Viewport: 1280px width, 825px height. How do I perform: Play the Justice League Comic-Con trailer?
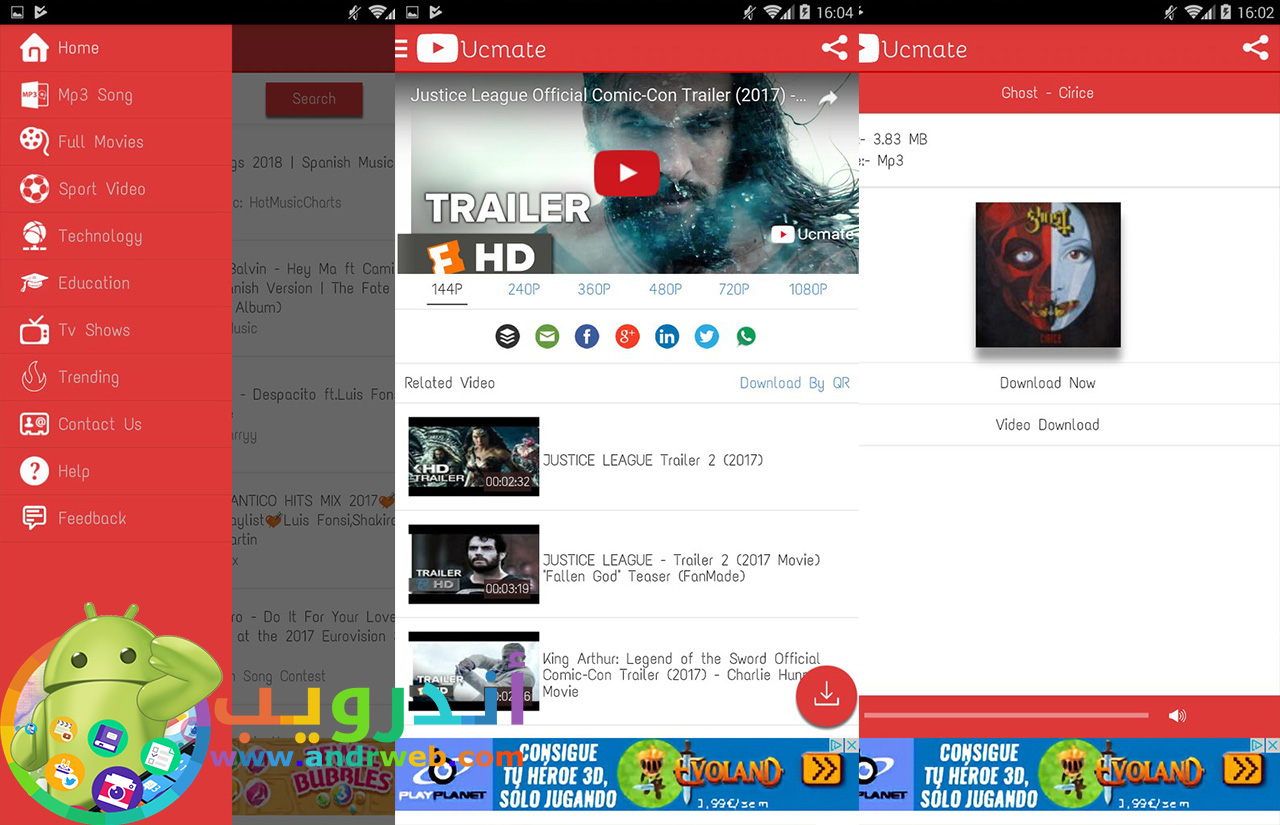click(x=627, y=173)
